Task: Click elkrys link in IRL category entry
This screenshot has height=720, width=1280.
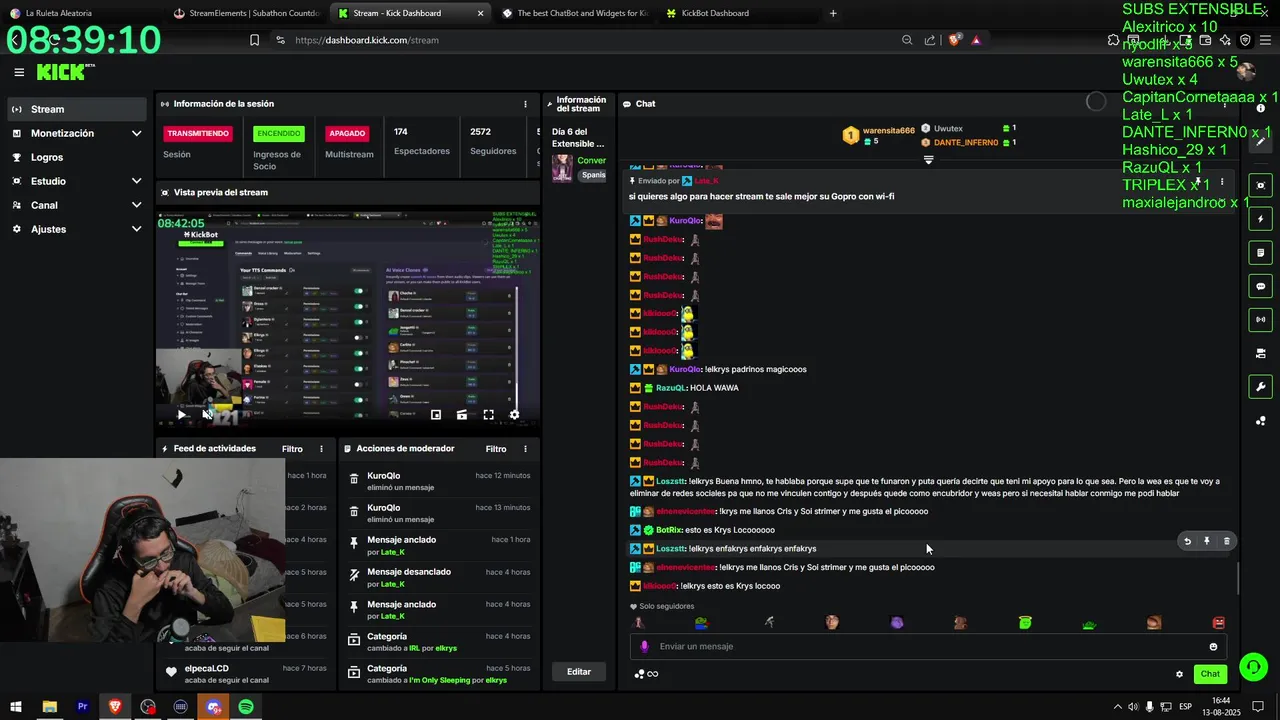Action: click(445, 648)
